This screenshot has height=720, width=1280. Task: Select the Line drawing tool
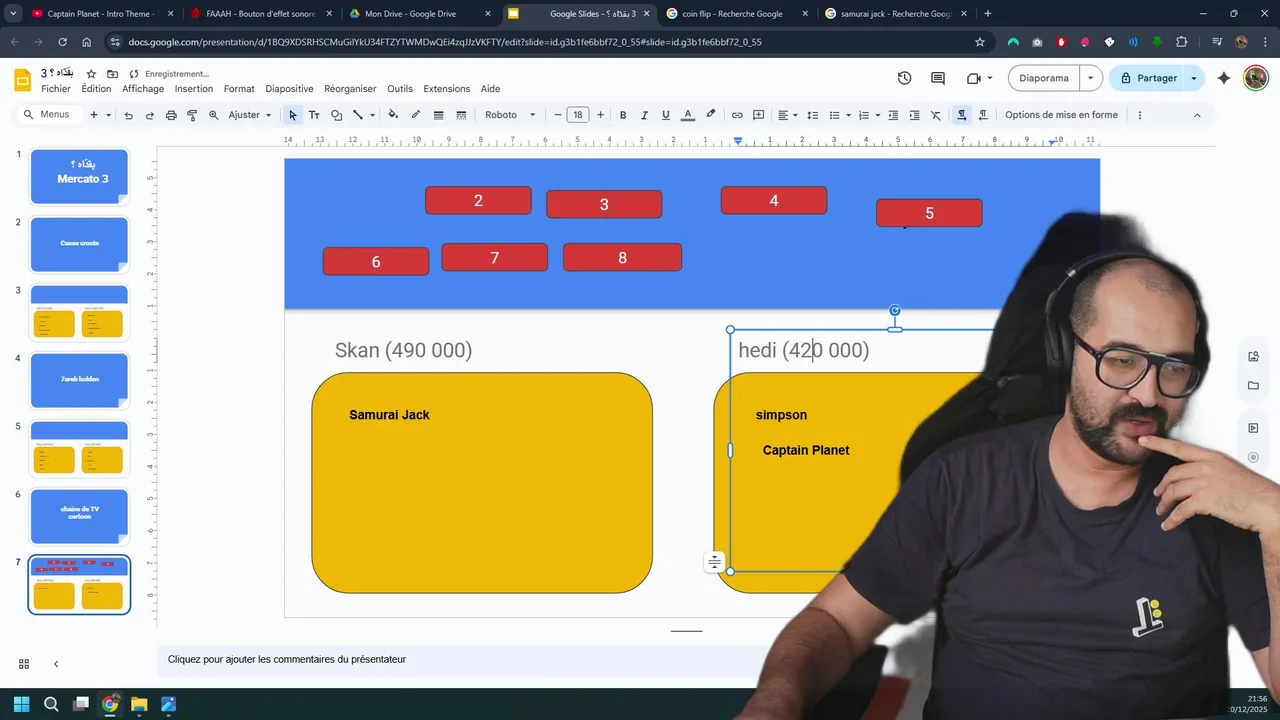click(x=357, y=115)
